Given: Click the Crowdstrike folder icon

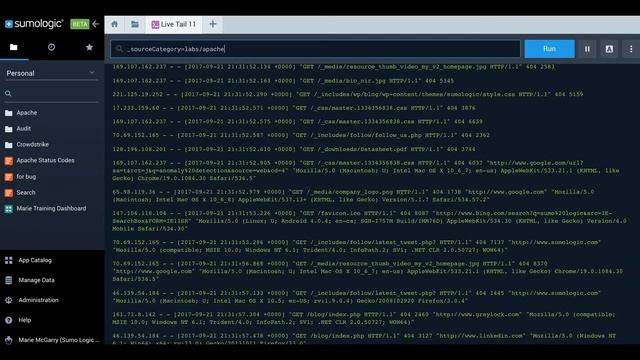Looking at the screenshot, I should click(x=9, y=145).
